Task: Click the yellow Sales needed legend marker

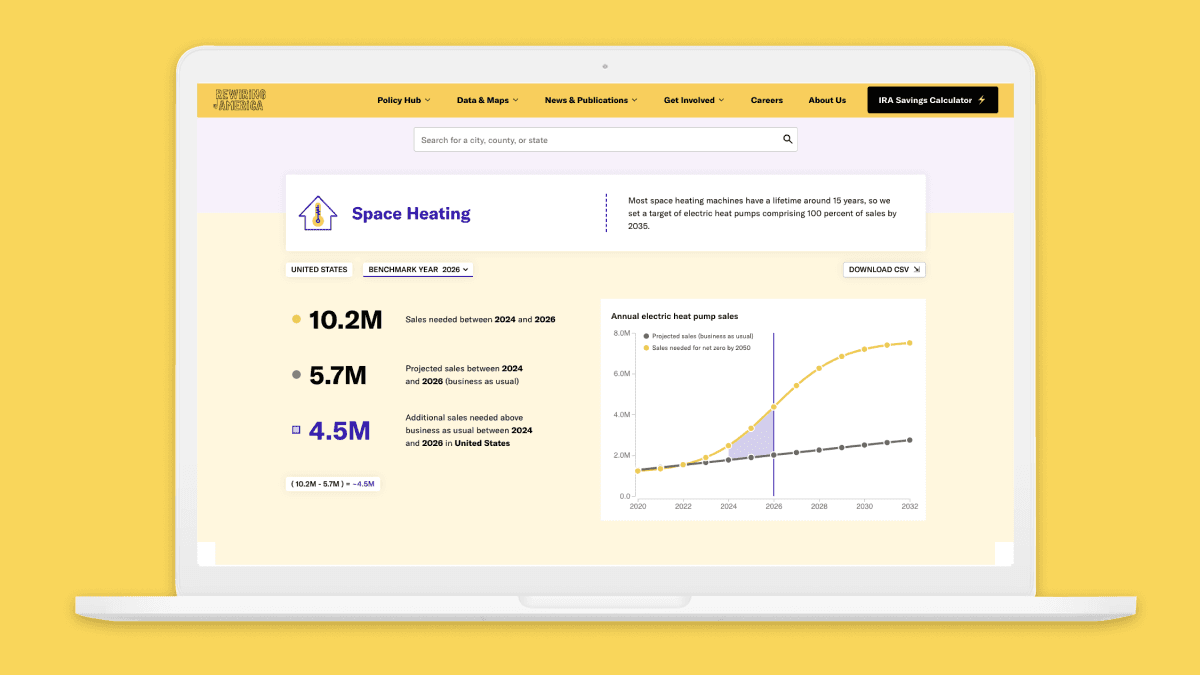Action: pos(646,348)
